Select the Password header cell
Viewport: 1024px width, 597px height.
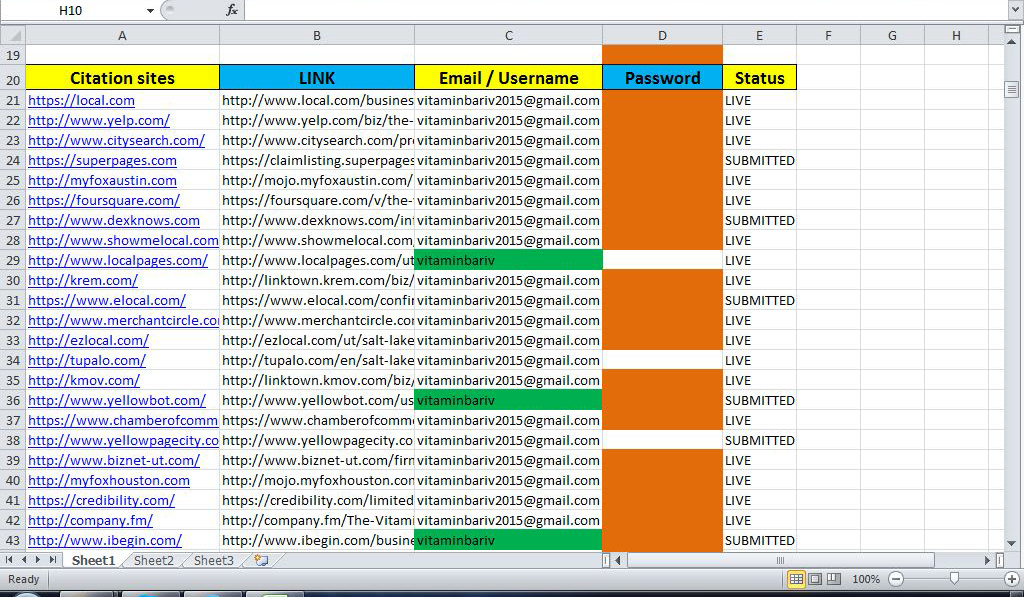662,78
